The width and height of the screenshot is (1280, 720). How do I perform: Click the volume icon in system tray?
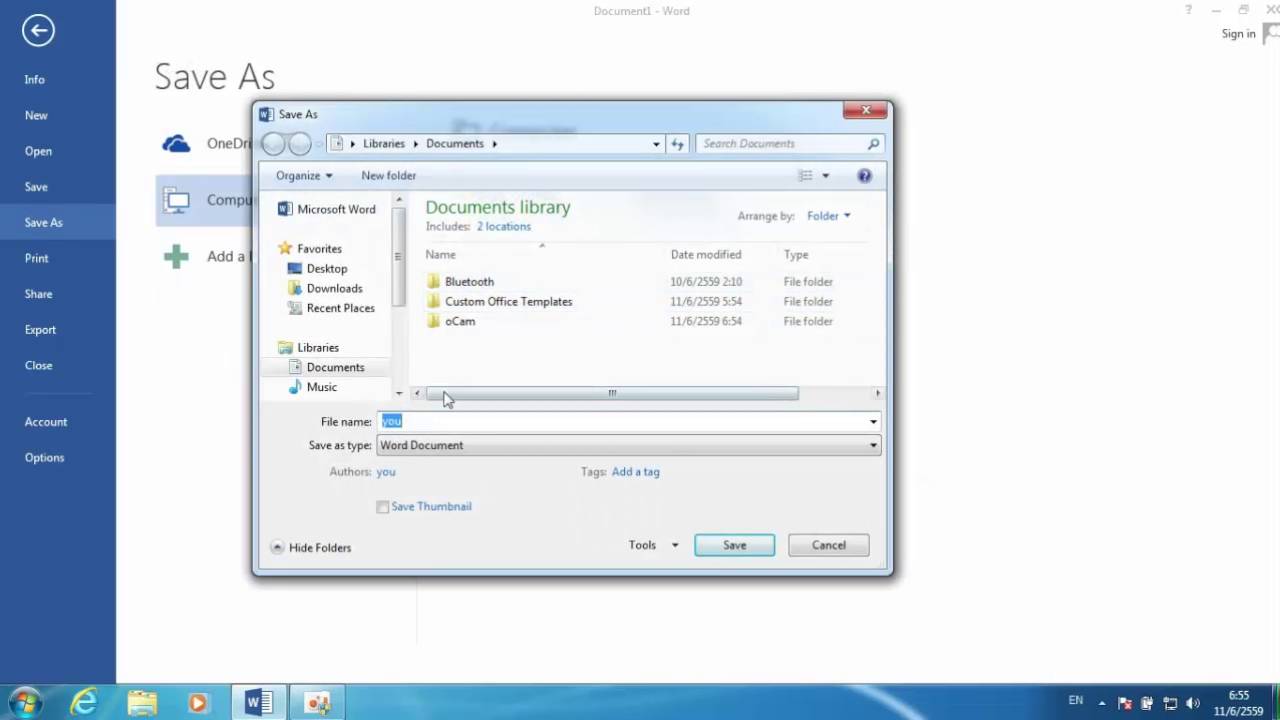click(1193, 703)
